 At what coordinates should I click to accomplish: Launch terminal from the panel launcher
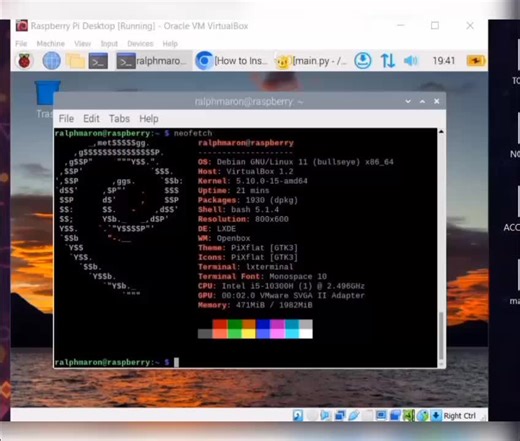click(x=98, y=61)
